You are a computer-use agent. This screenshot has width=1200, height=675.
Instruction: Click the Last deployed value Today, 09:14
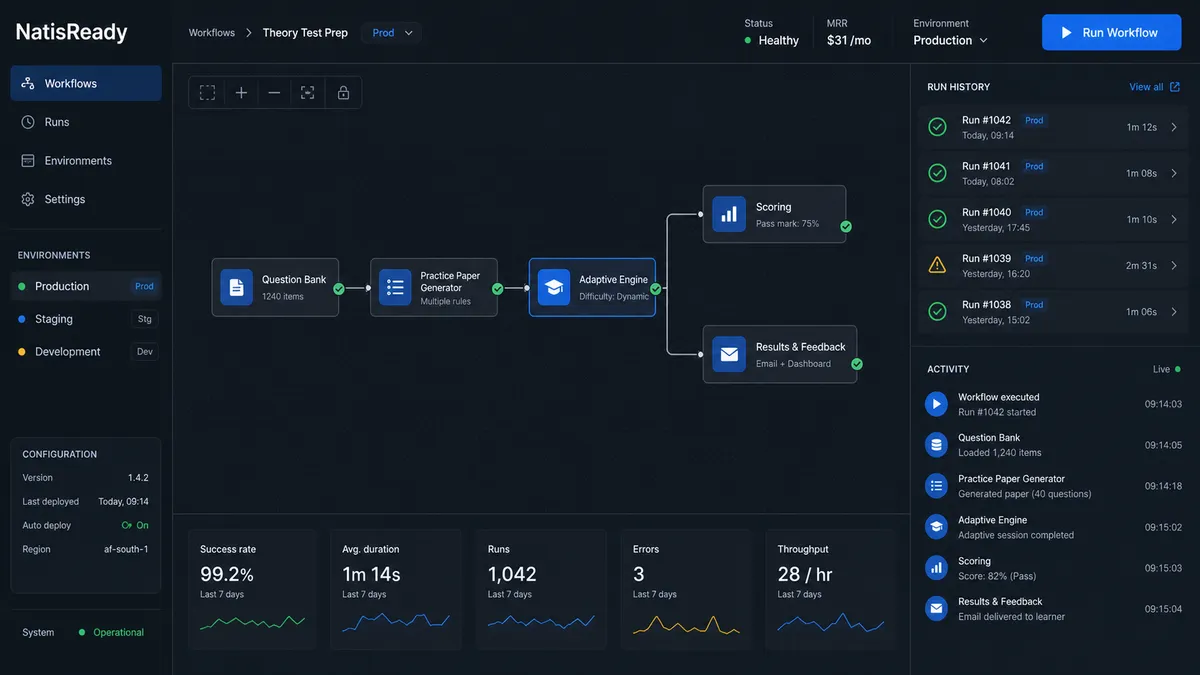(124, 502)
